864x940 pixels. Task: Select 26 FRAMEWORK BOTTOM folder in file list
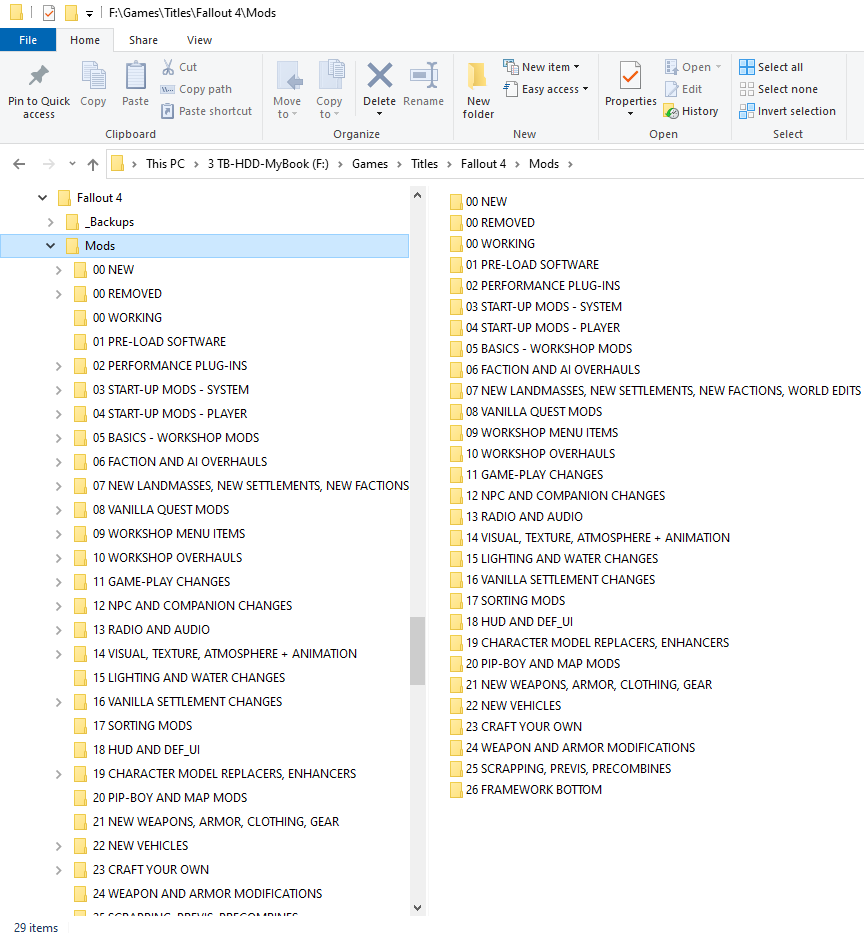click(x=526, y=790)
